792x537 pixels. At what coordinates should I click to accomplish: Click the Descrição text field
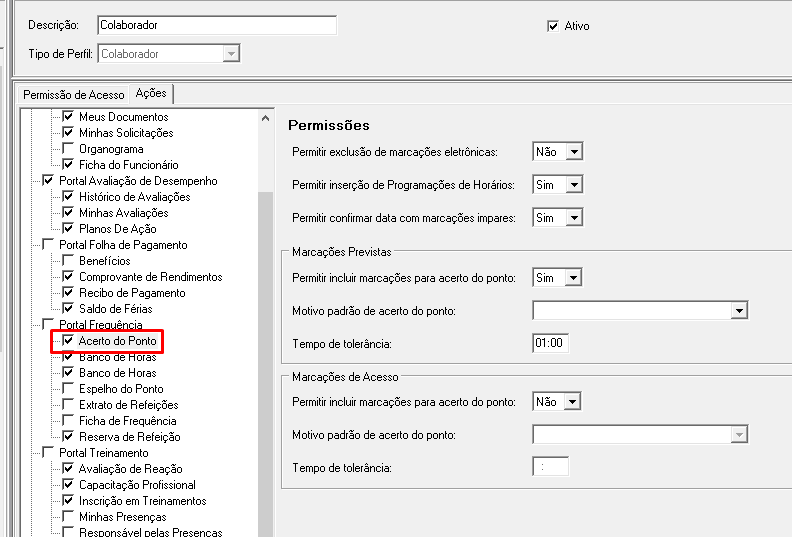point(217,24)
